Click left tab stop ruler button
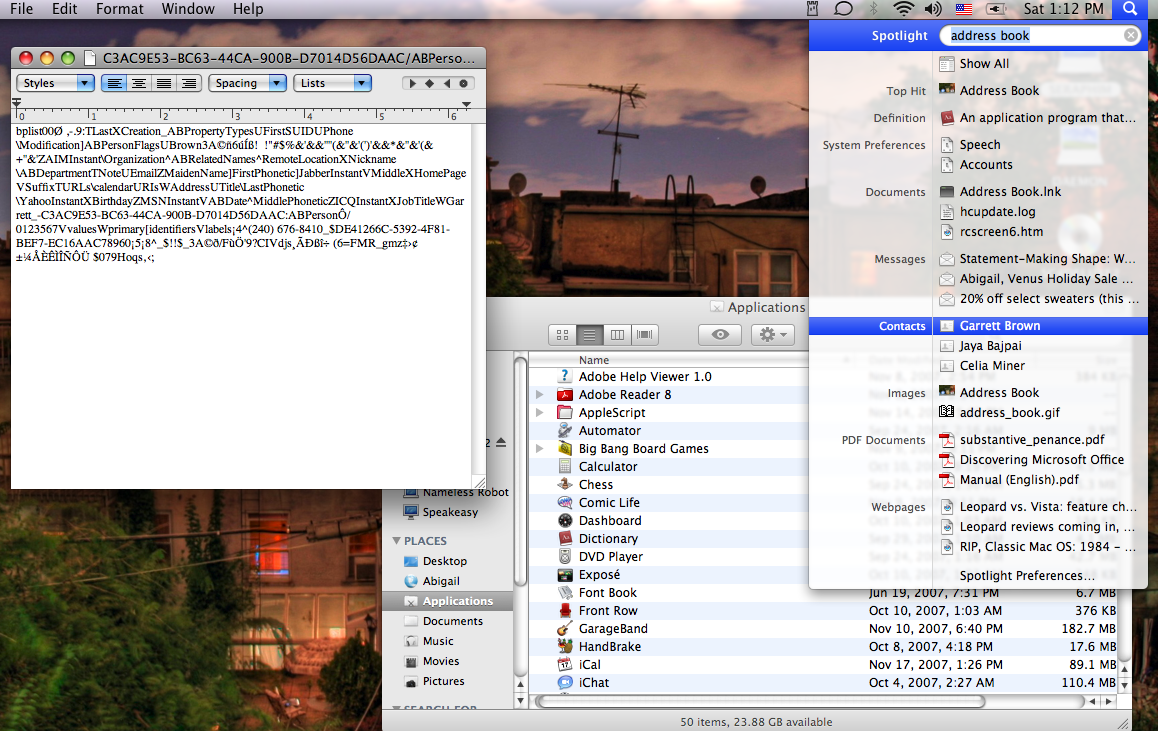 412,83
